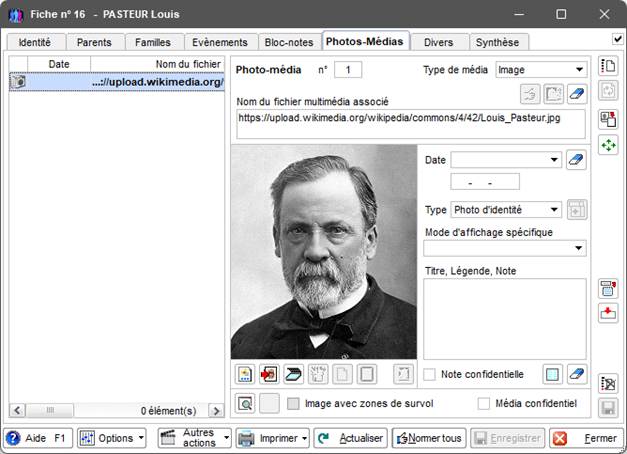The width and height of the screenshot is (627, 454).
Task: Toggle the checkbox at top-right of tabs
Action: point(617,39)
